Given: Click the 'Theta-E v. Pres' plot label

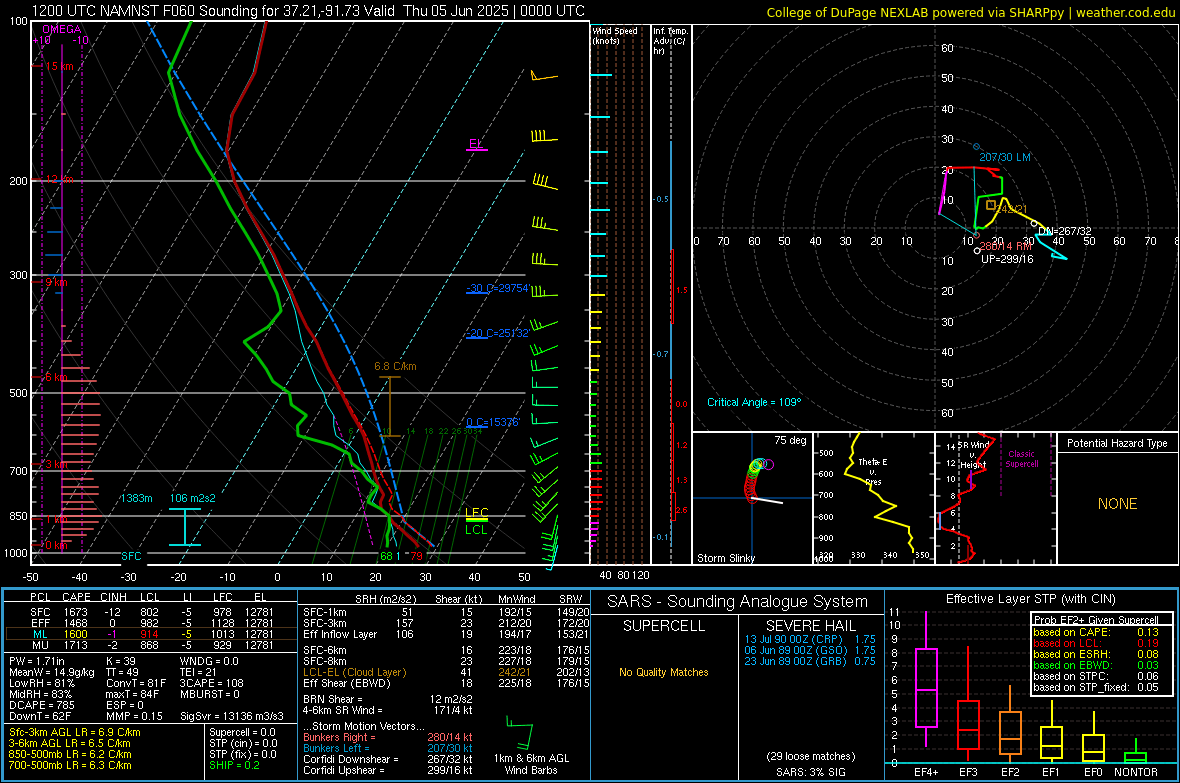Looking at the screenshot, I should (873, 471).
